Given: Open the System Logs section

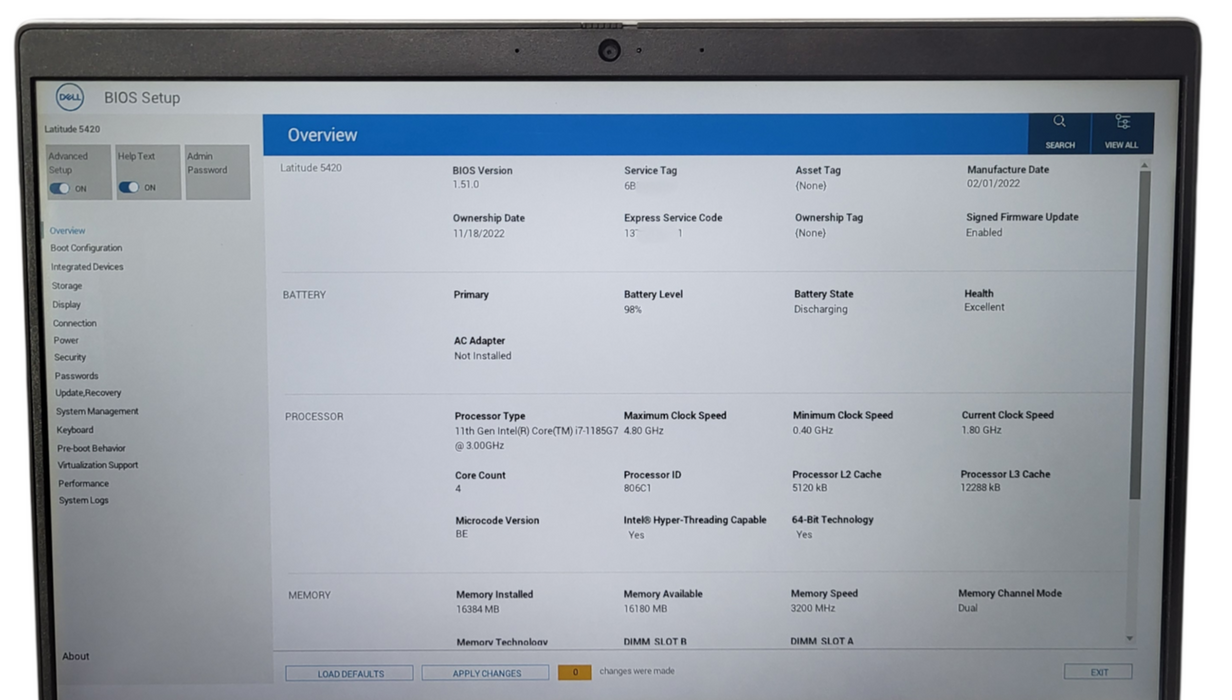Looking at the screenshot, I should pyautogui.click(x=83, y=501).
